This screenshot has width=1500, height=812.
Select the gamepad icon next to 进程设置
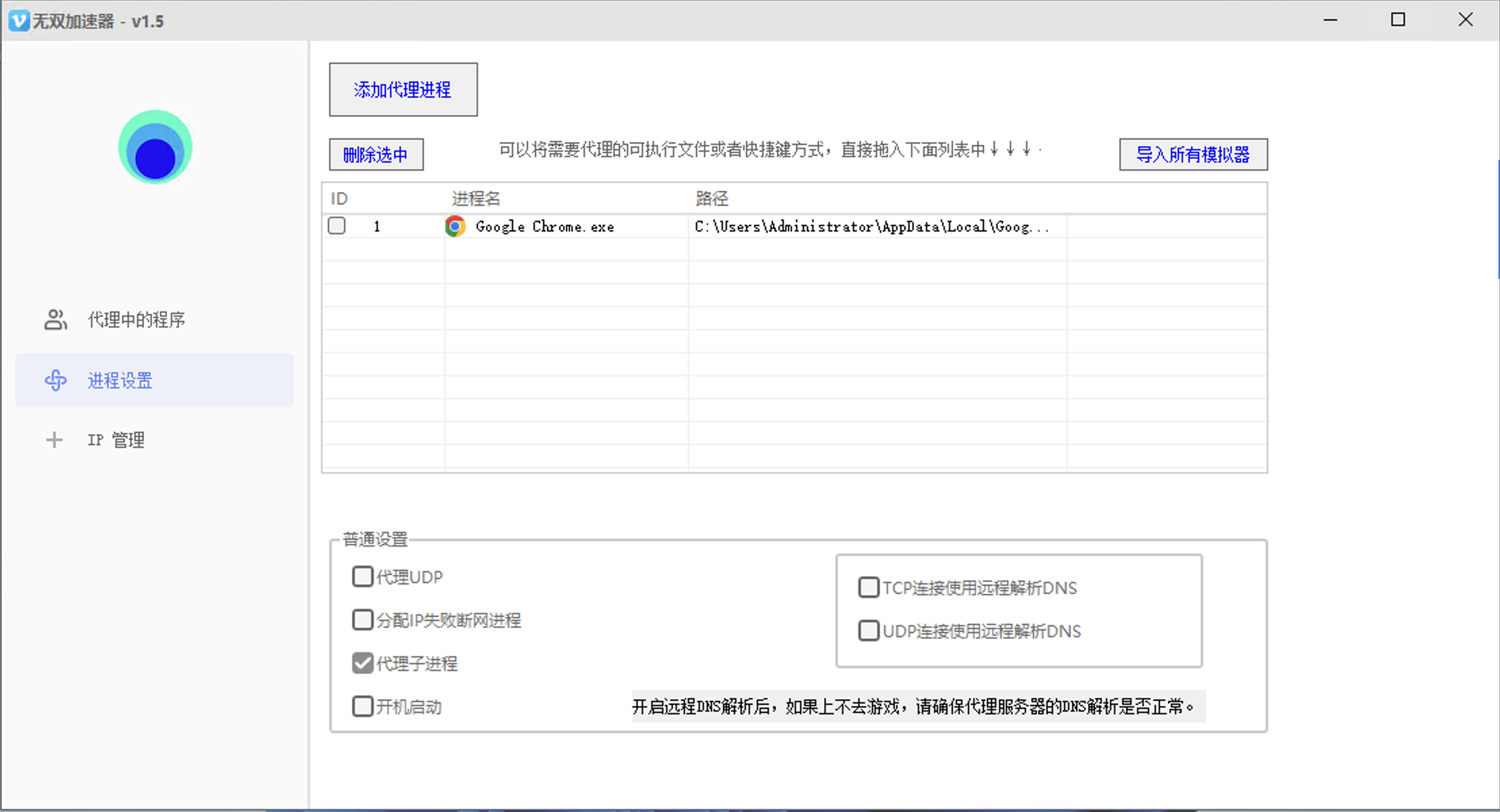[x=55, y=380]
